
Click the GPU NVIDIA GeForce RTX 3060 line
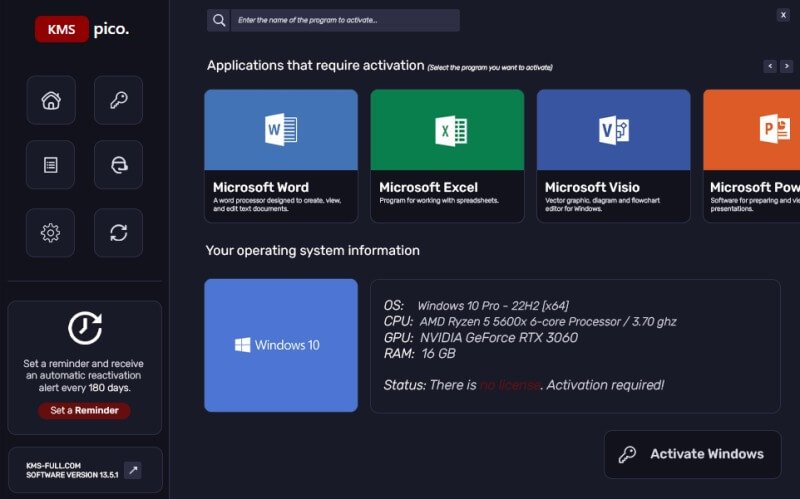click(481, 338)
